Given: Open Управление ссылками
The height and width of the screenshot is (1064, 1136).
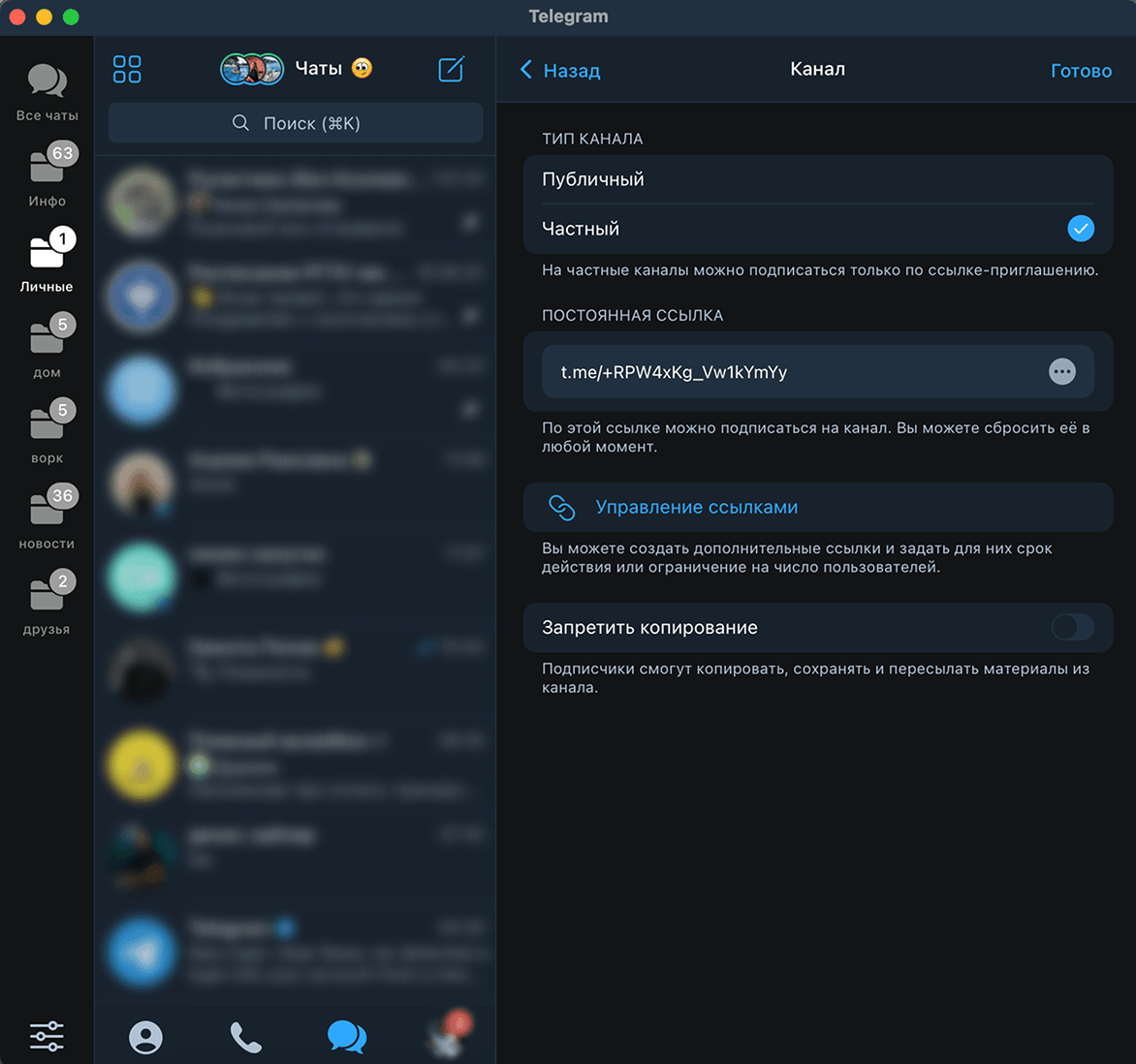Looking at the screenshot, I should (817, 507).
